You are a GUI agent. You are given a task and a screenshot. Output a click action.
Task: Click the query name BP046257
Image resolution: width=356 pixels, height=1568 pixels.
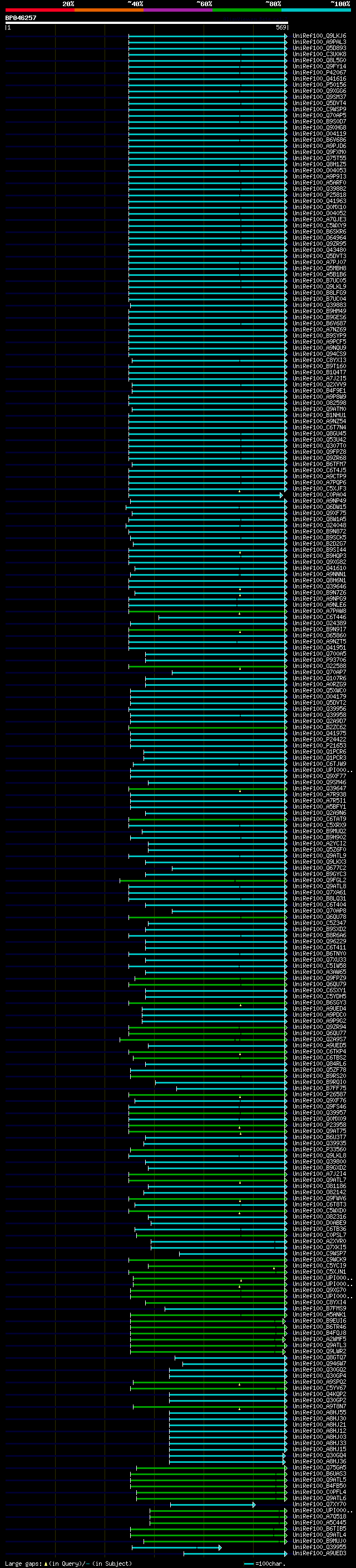[21, 18]
